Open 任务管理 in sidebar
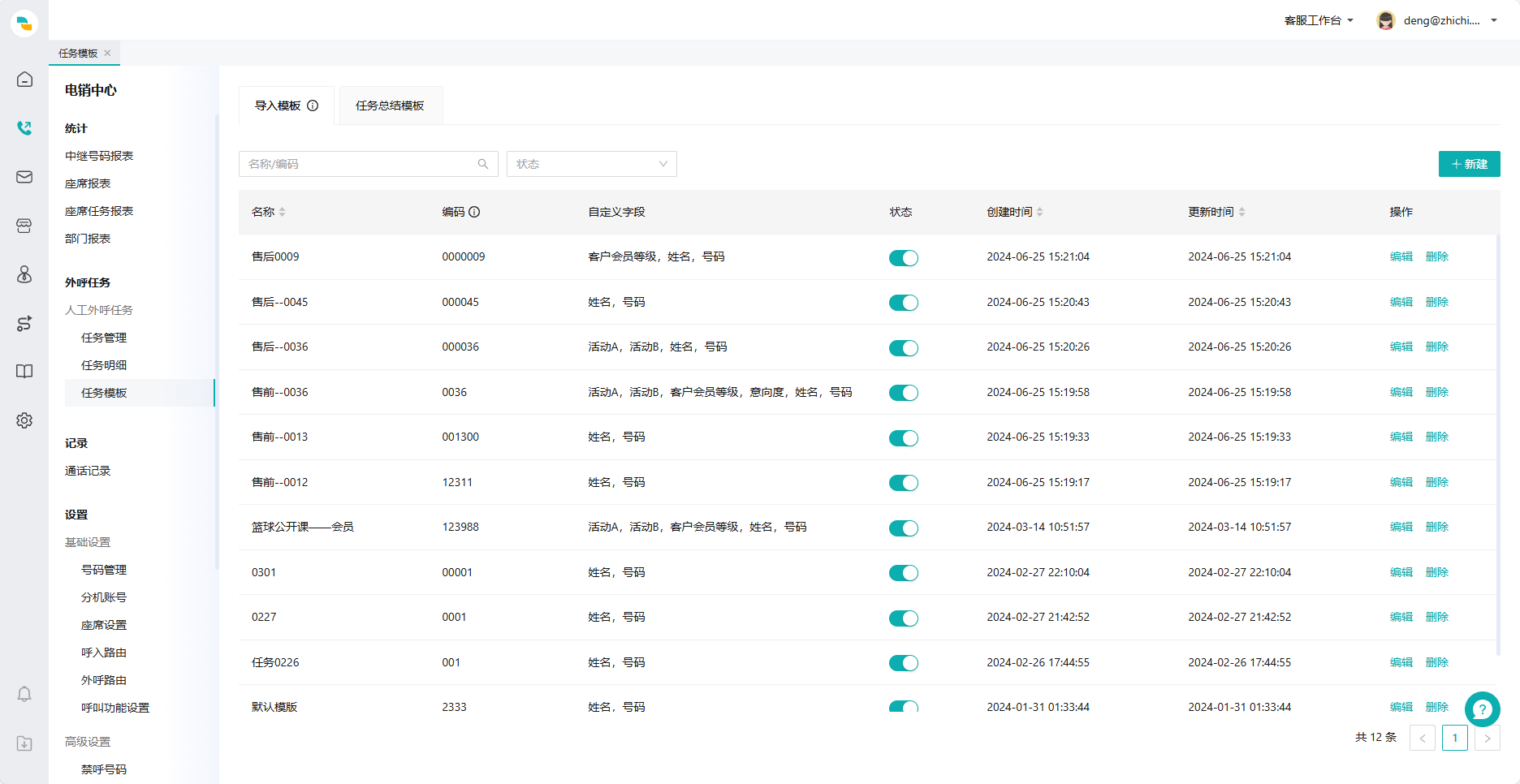 [x=104, y=338]
